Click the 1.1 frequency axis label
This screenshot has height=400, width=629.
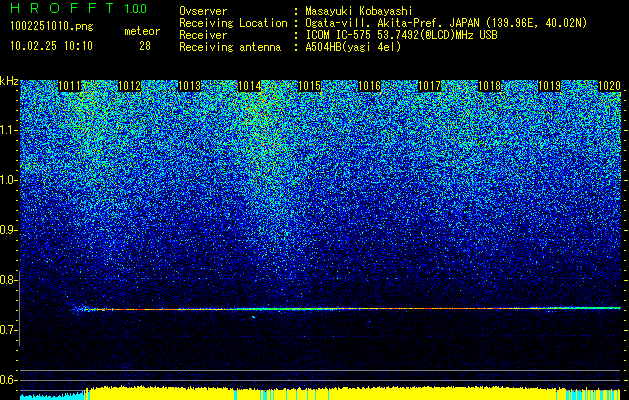point(8,130)
